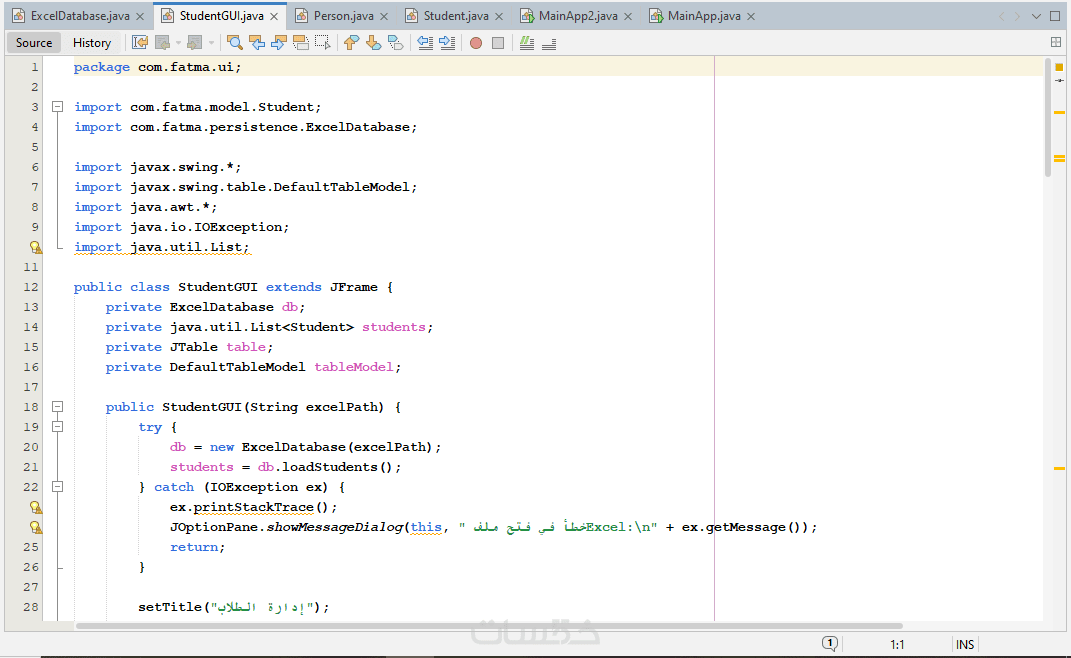
Task: Close the ExcelDatabase.java tab
Action: coord(140,16)
